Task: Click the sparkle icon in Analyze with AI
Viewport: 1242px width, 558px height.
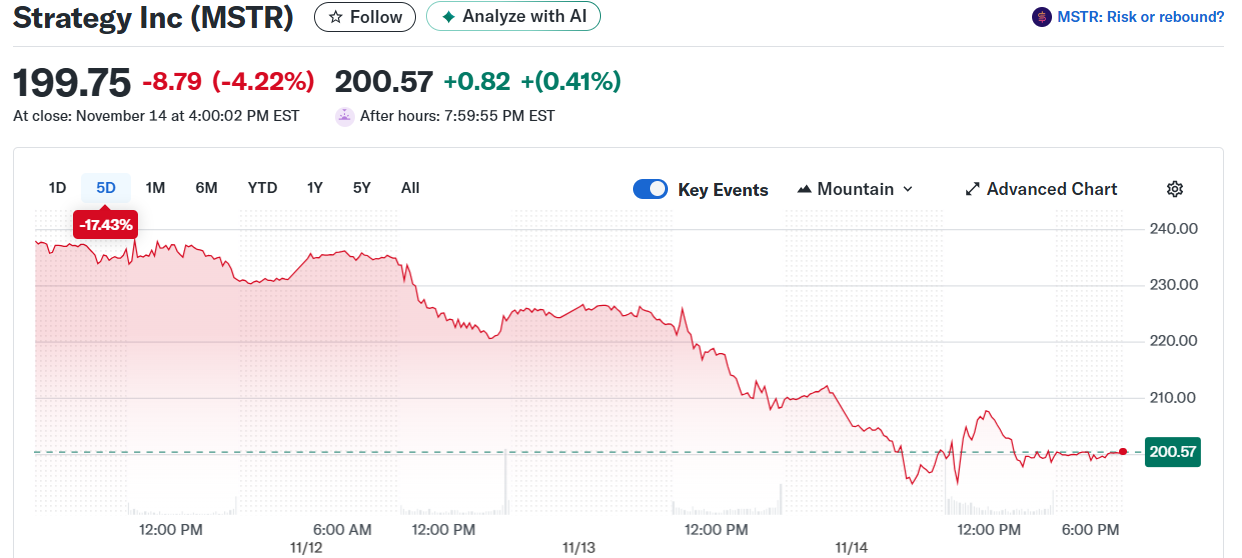Action: [x=448, y=17]
